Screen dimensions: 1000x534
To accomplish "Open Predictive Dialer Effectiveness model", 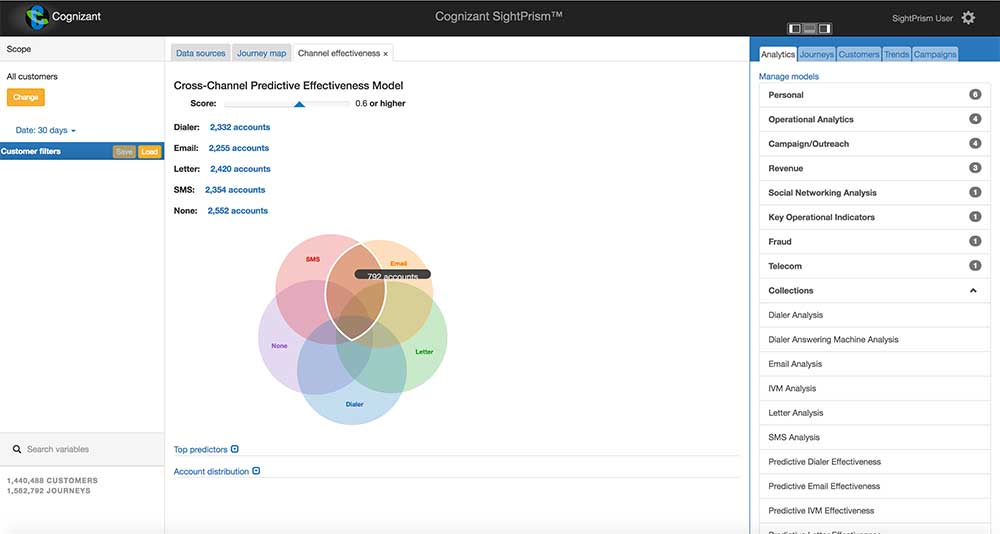I will (874, 462).
